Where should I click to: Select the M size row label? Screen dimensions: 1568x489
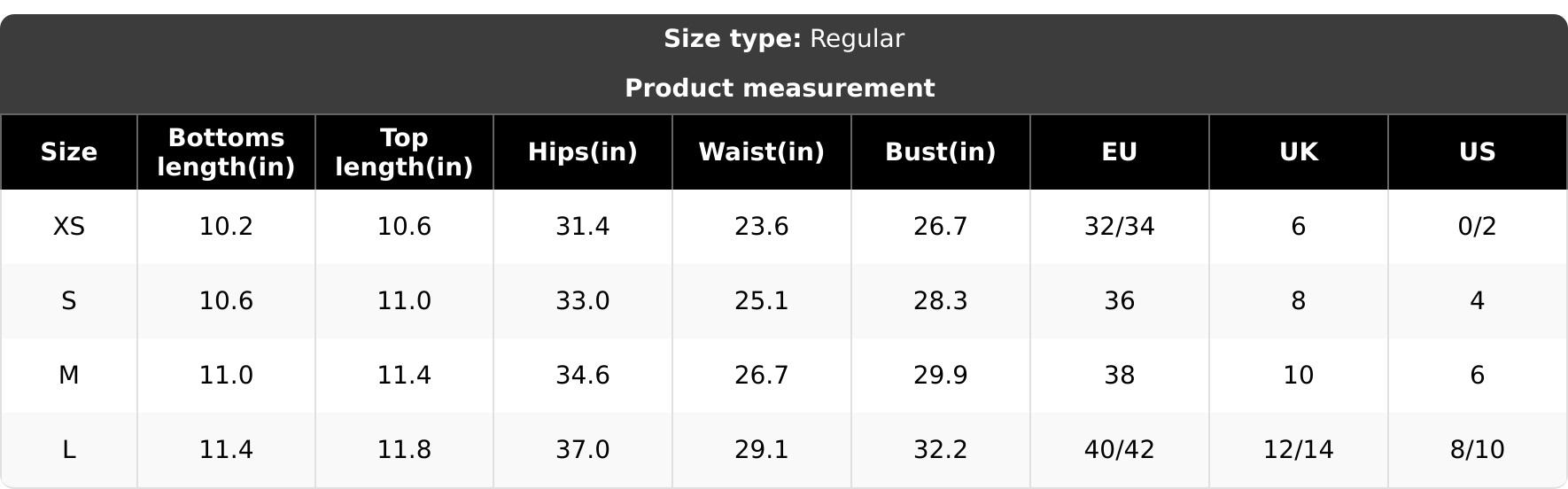tap(69, 376)
